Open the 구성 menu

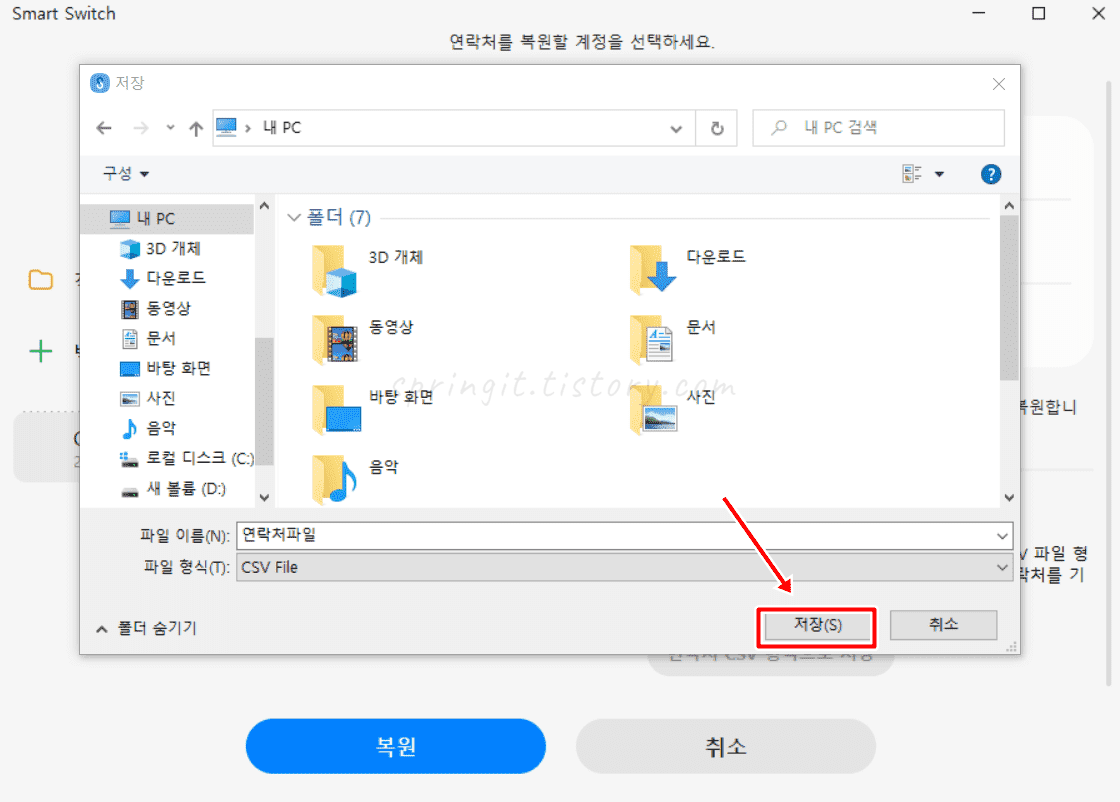[x=126, y=174]
